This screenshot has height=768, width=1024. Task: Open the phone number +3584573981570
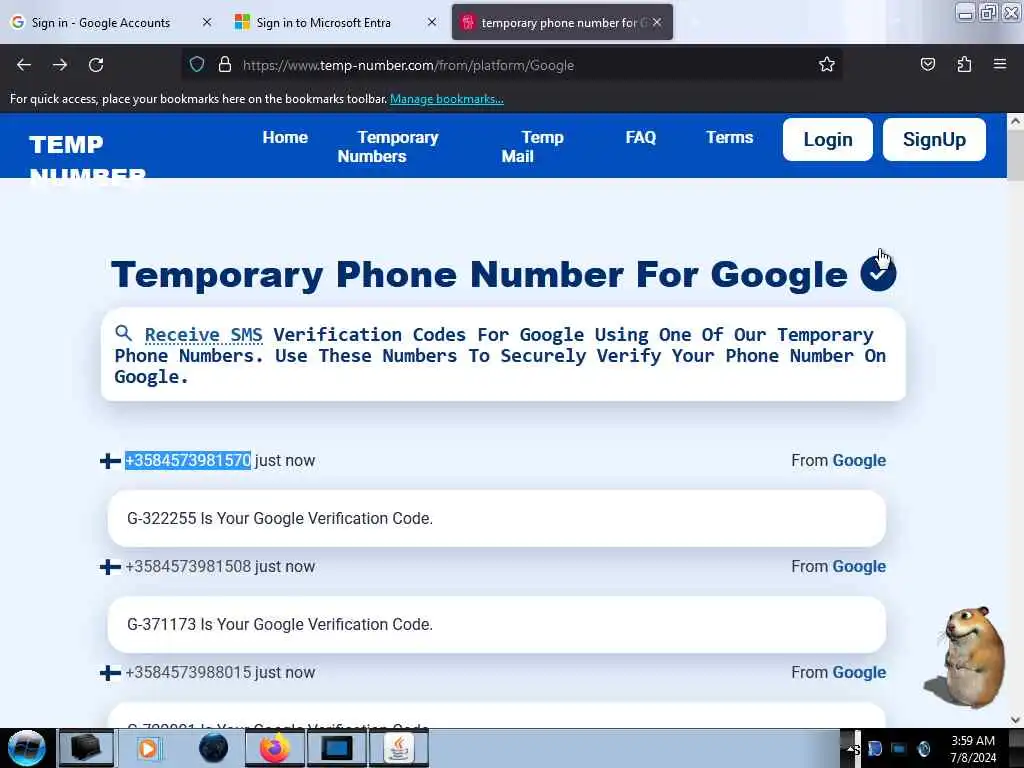(x=187, y=460)
